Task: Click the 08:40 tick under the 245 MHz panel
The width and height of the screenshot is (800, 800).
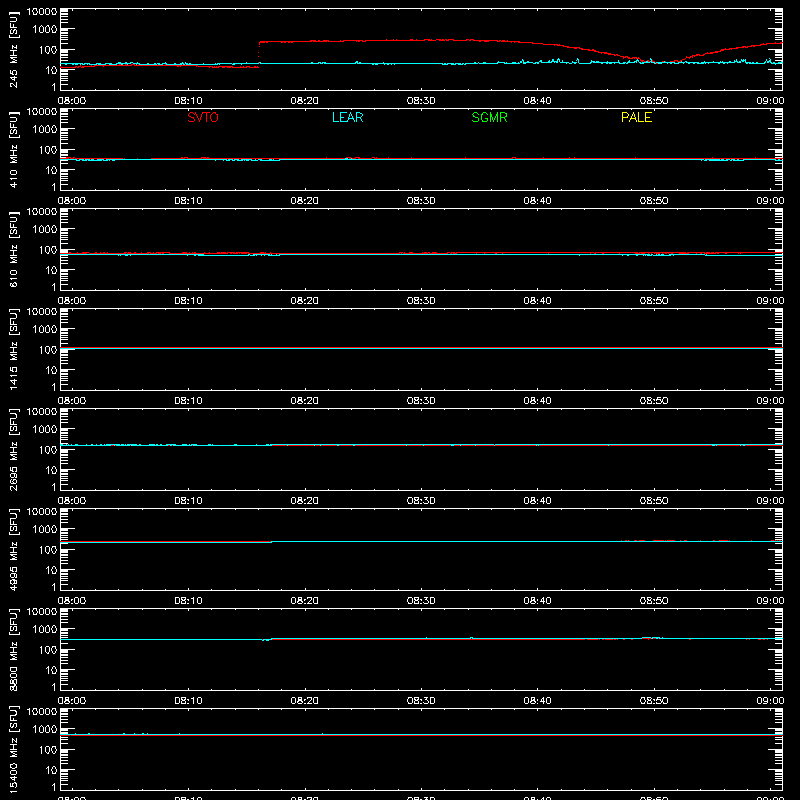Action: pyautogui.click(x=537, y=101)
